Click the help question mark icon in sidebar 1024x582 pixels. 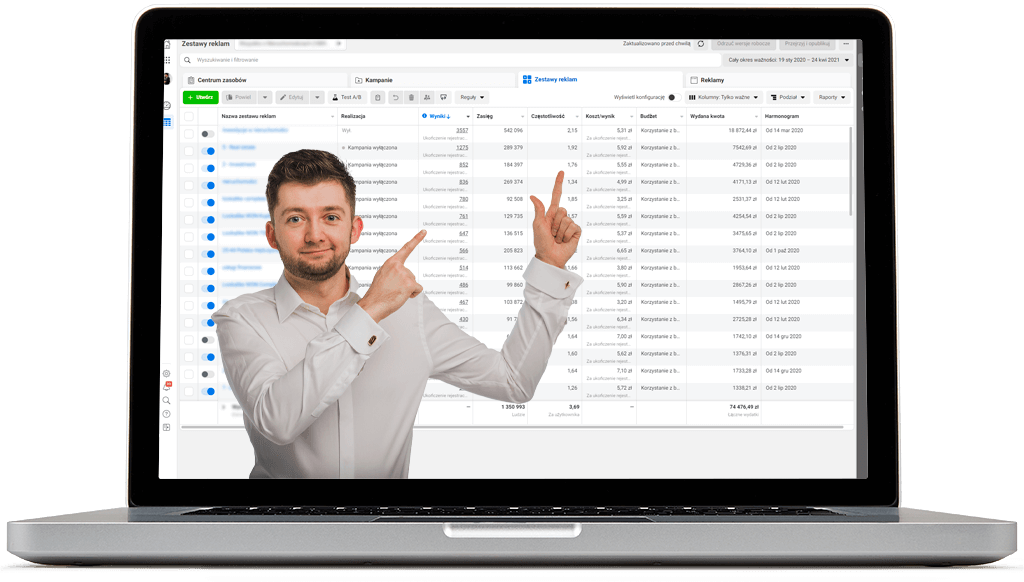tap(167, 413)
